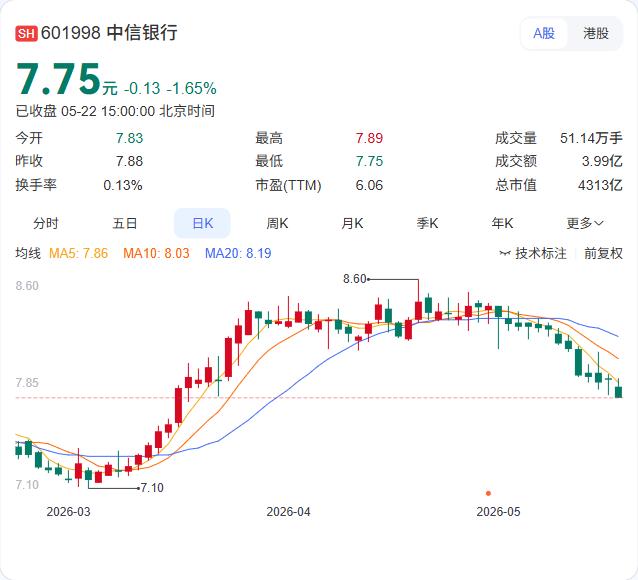The image size is (638, 580).
Task: Click the 7.85 y-axis price label
Action: click(x=27, y=383)
